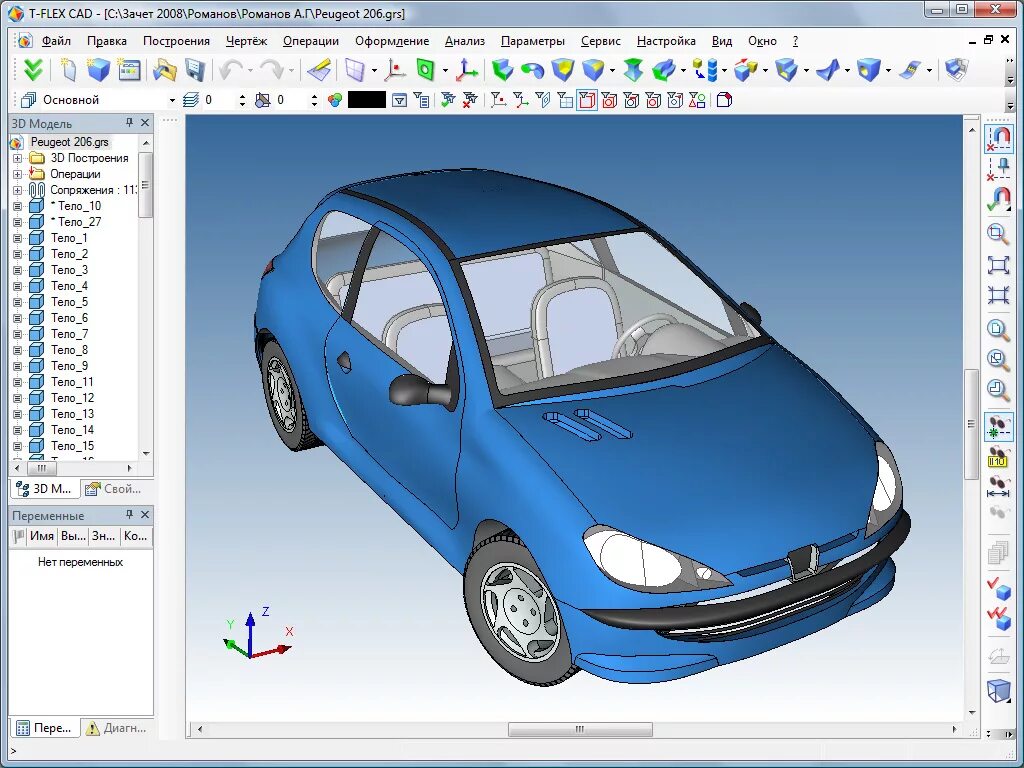Create a new 3D model with blue cube icon
The width and height of the screenshot is (1024, 768).
pos(98,69)
